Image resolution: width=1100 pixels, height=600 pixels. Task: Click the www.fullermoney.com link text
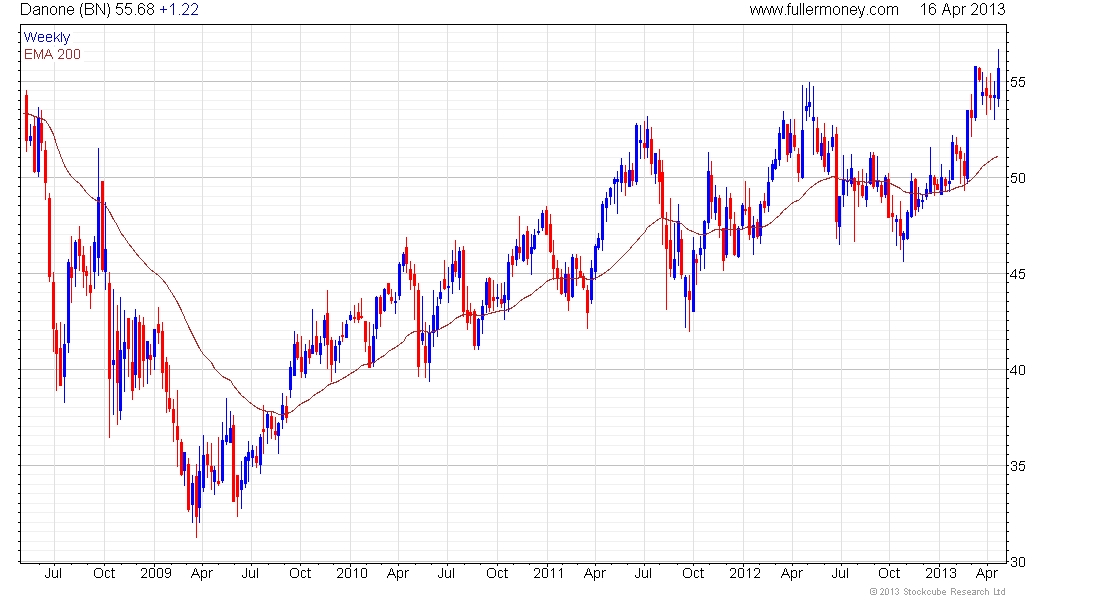coord(824,10)
